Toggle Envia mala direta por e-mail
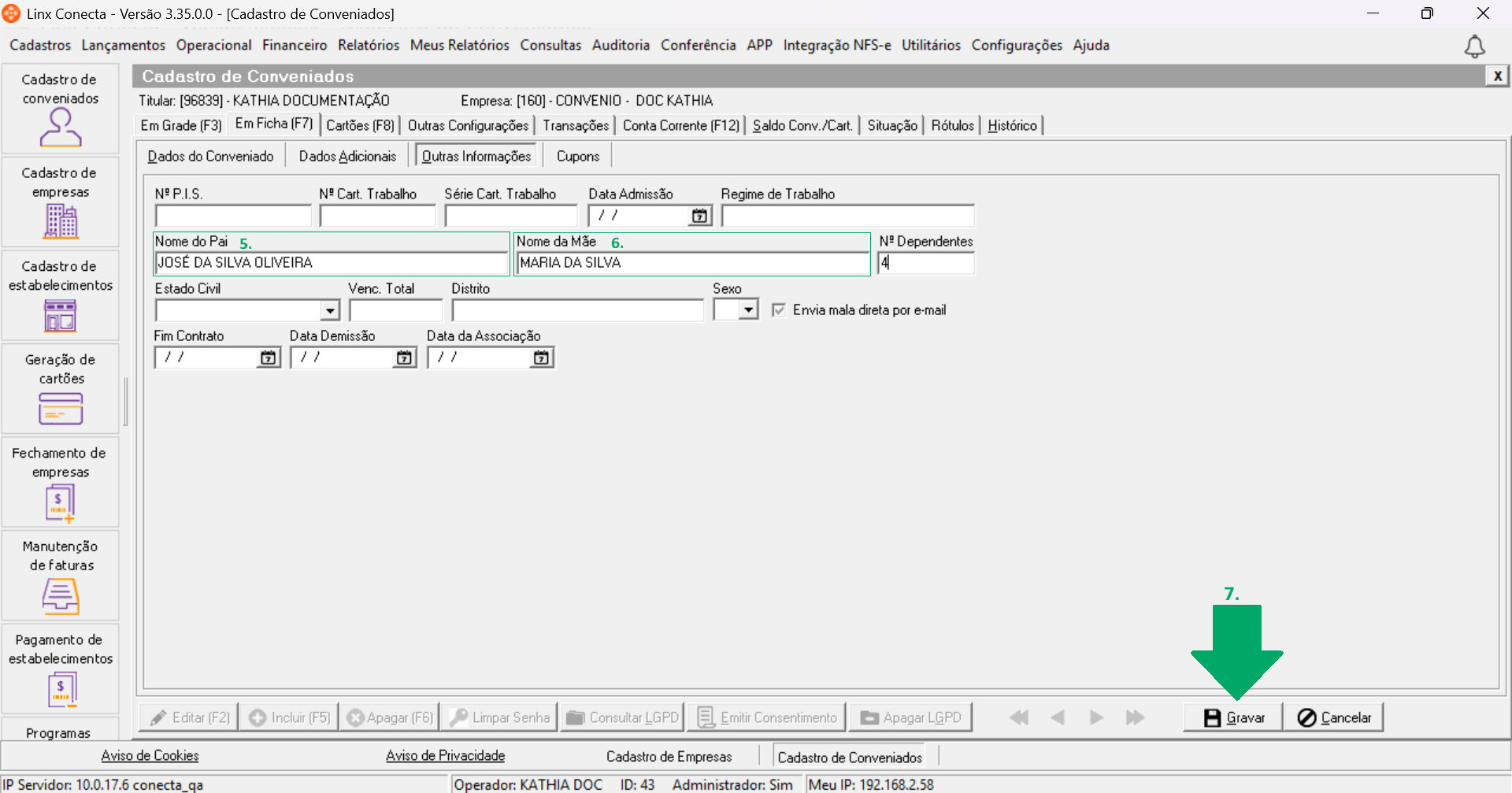This screenshot has width=1512, height=793. [x=779, y=310]
